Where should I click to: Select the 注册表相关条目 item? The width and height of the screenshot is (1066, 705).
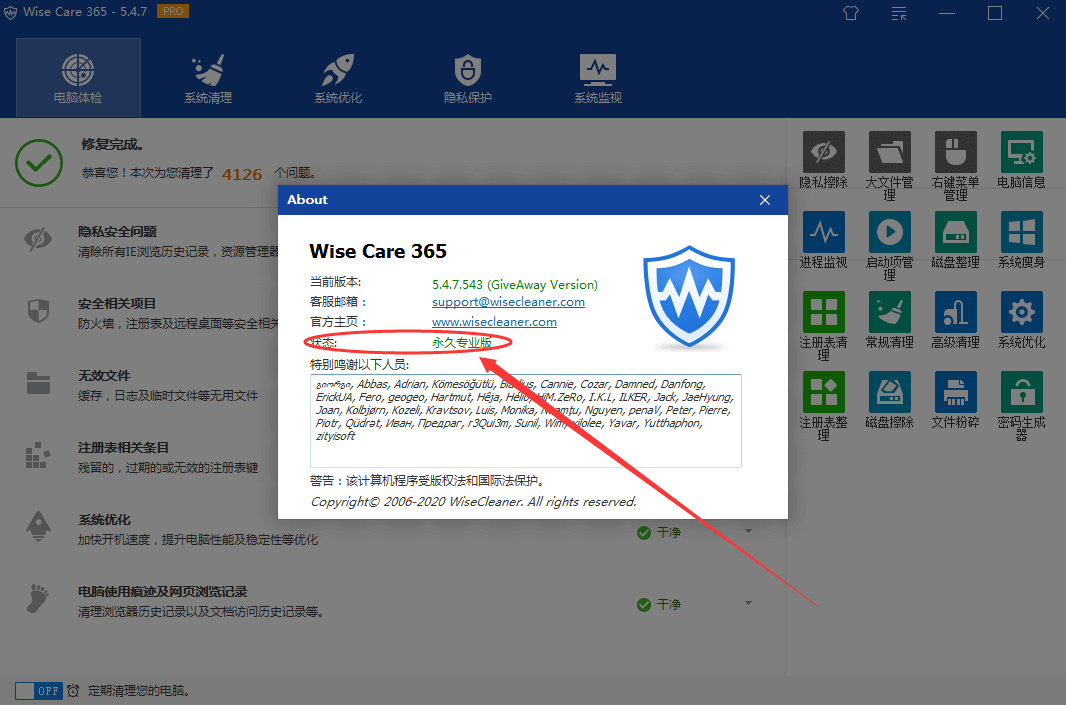point(123,448)
